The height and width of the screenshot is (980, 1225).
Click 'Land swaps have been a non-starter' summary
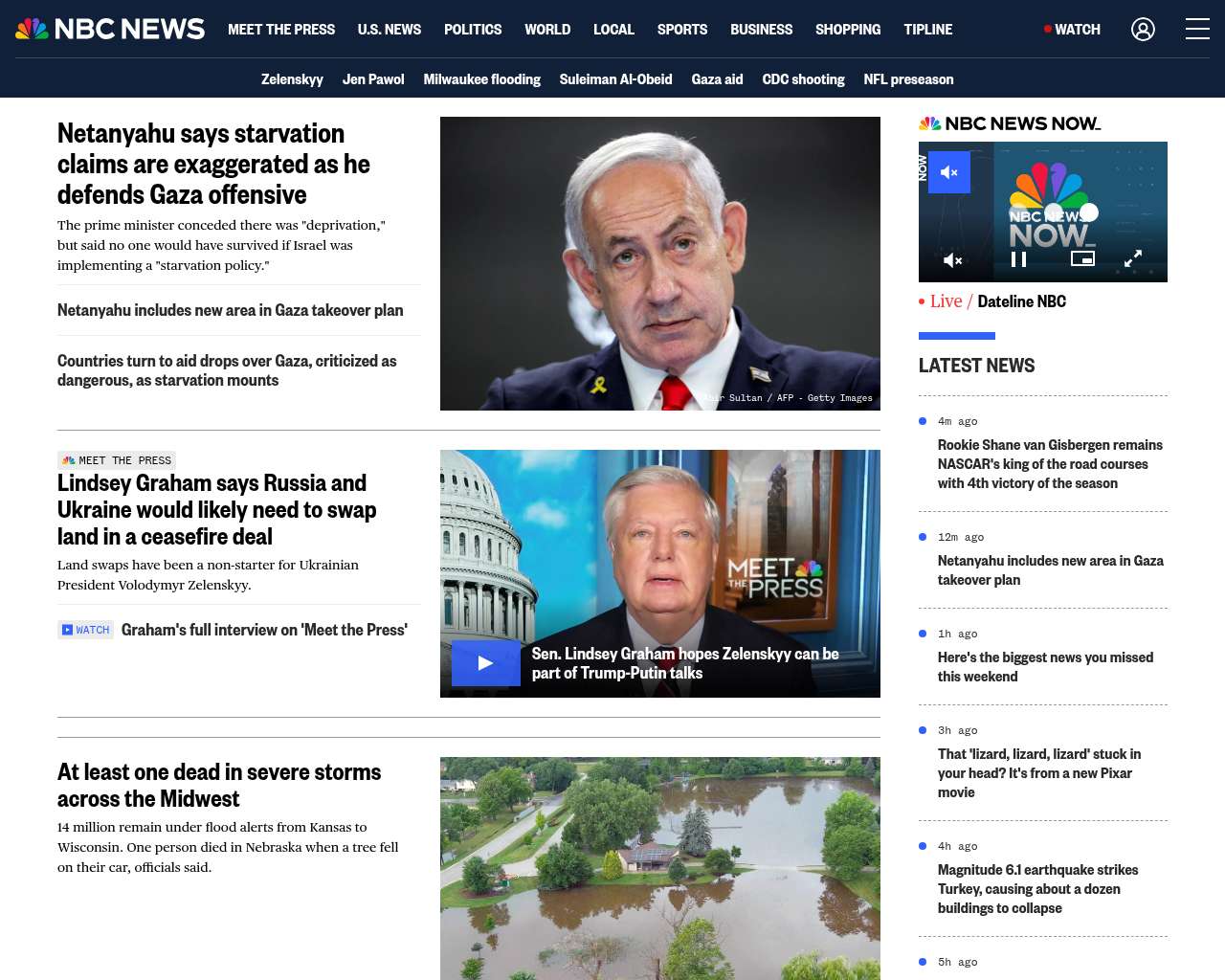coord(208,575)
